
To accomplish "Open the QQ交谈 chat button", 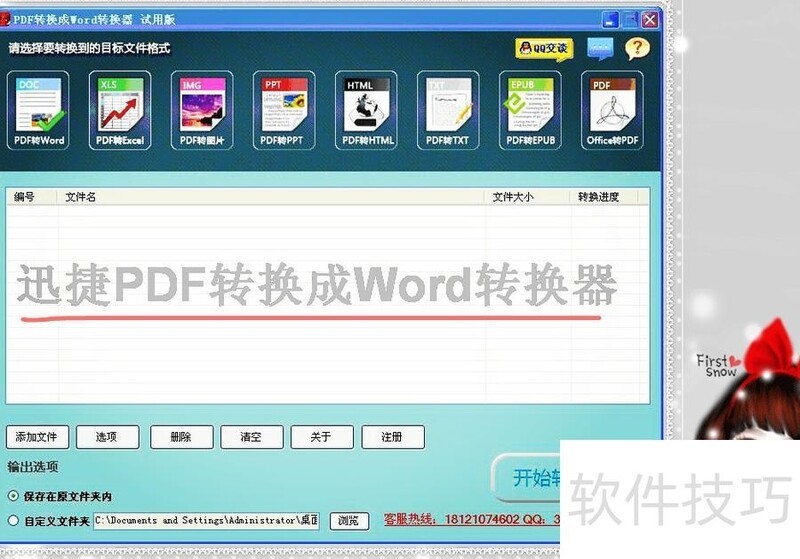I will click(x=544, y=48).
